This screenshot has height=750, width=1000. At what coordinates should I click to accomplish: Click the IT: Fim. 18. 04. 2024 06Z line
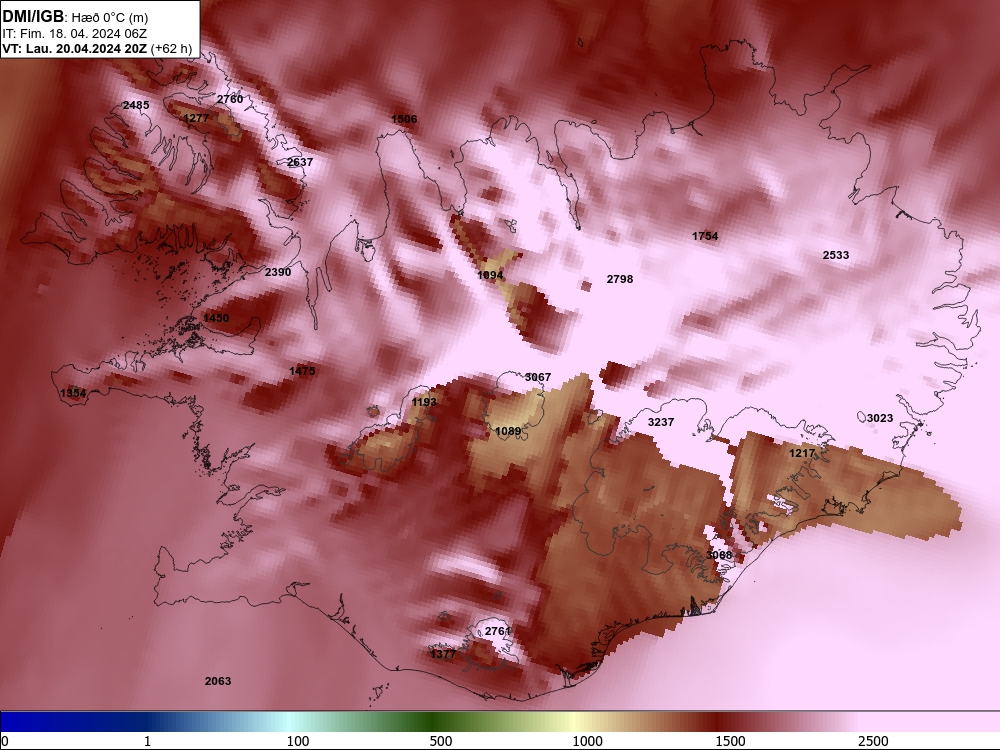pos(75,34)
